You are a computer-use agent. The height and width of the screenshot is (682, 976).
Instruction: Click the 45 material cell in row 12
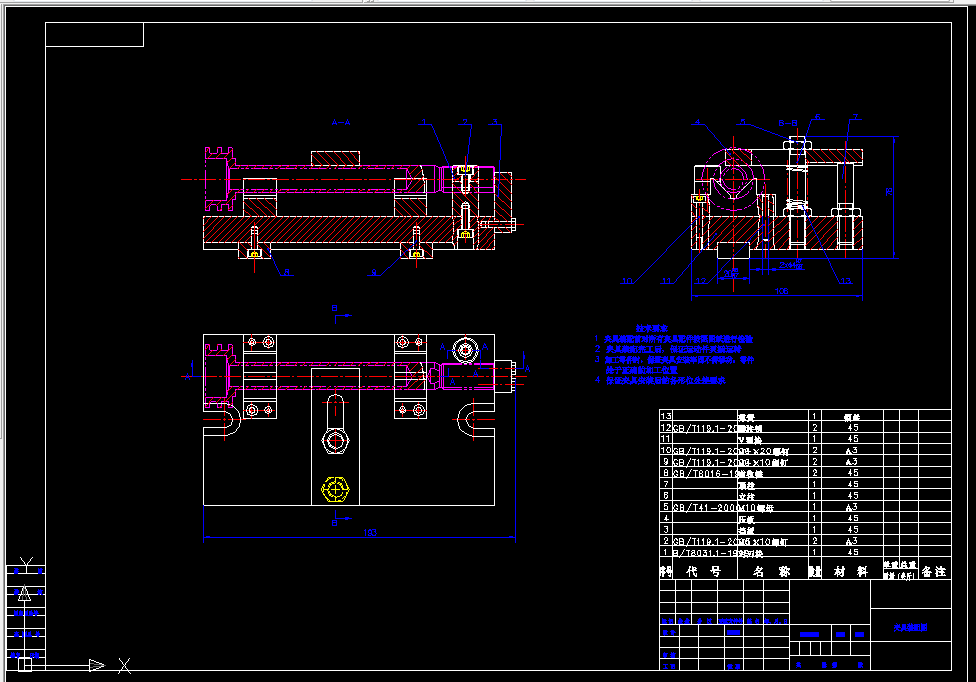852,427
